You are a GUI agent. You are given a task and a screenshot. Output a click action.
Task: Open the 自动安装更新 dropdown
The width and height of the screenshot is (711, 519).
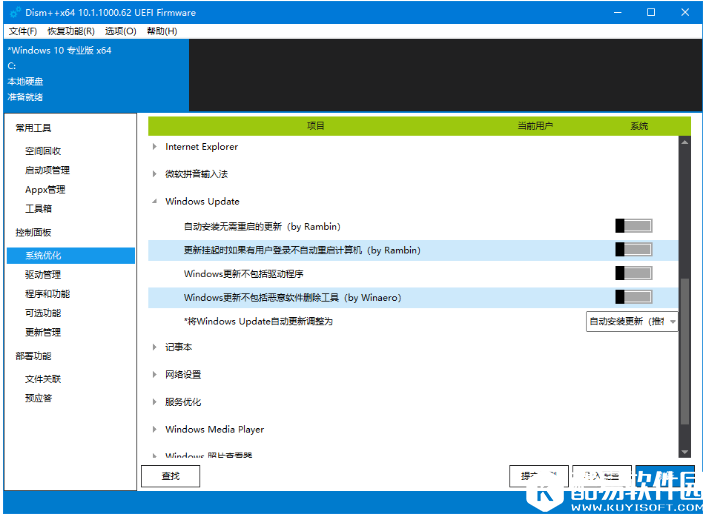pyautogui.click(x=632, y=321)
